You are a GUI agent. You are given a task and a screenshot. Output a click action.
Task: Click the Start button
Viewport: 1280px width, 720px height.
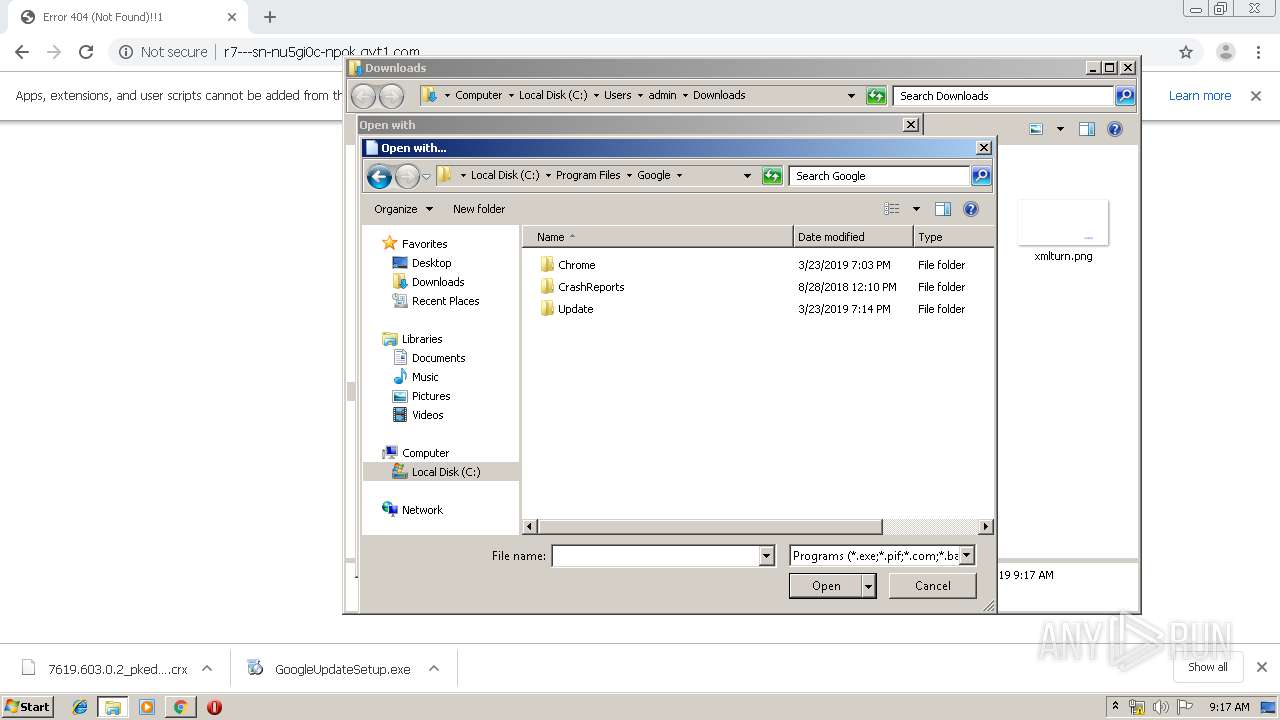tap(27, 707)
